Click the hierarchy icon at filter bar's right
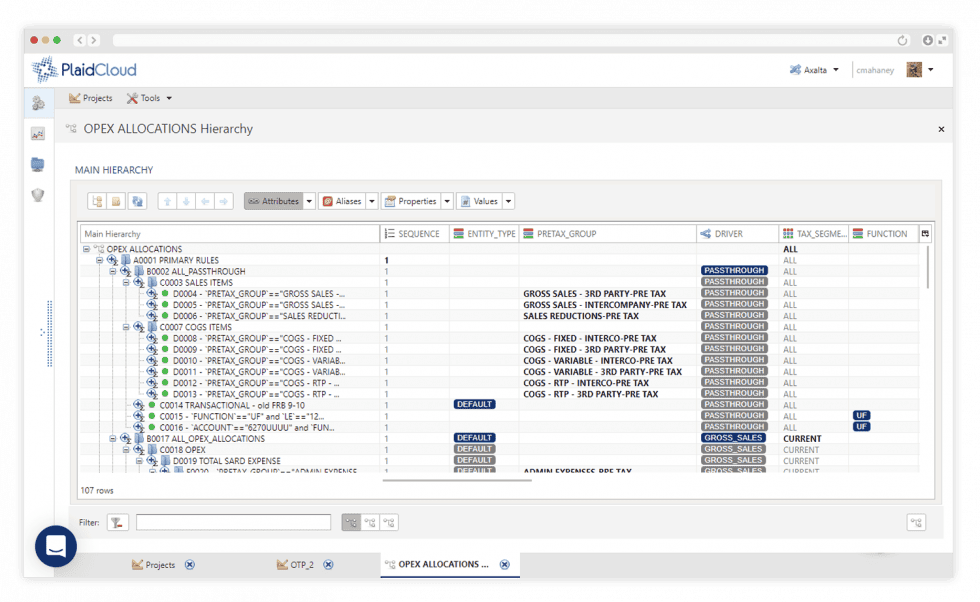The width and height of the screenshot is (980, 602). click(916, 523)
